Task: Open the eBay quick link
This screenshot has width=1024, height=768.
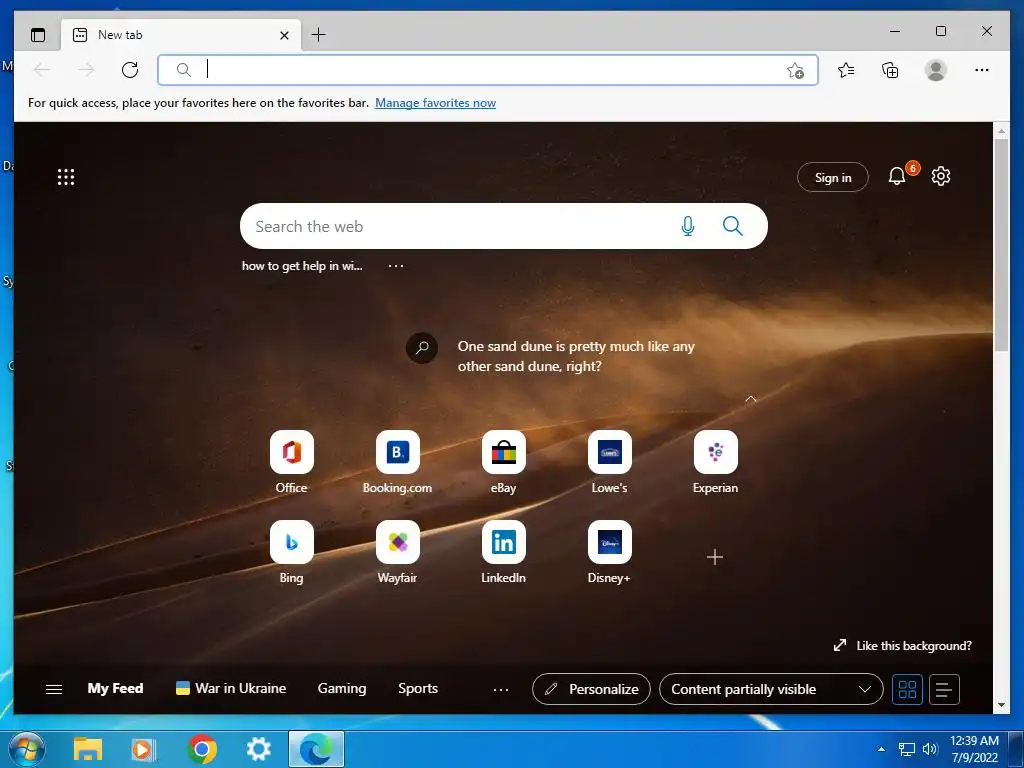Action: coord(504,462)
